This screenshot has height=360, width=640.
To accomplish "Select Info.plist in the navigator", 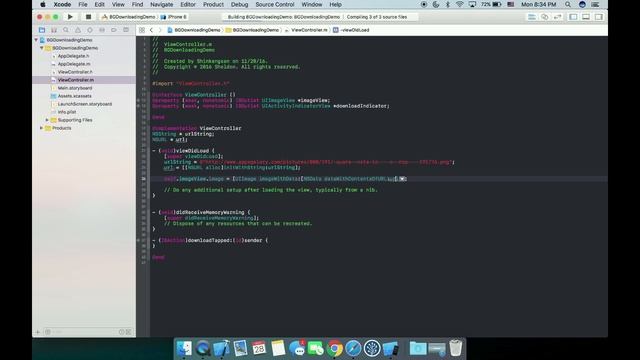I will click(67, 112).
